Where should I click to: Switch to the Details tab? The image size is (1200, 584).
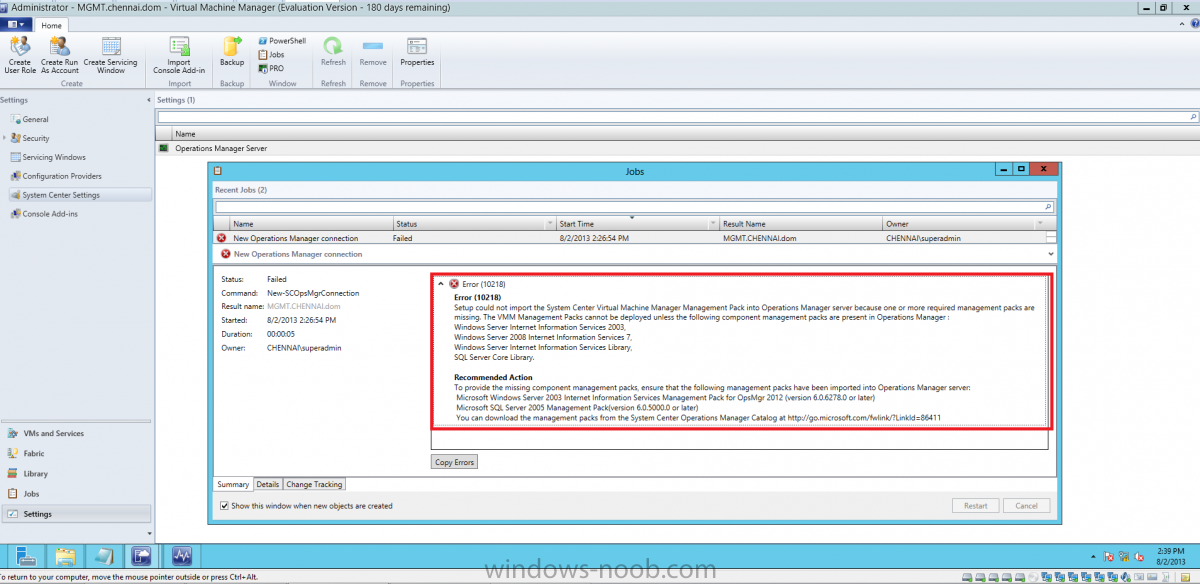(x=268, y=484)
